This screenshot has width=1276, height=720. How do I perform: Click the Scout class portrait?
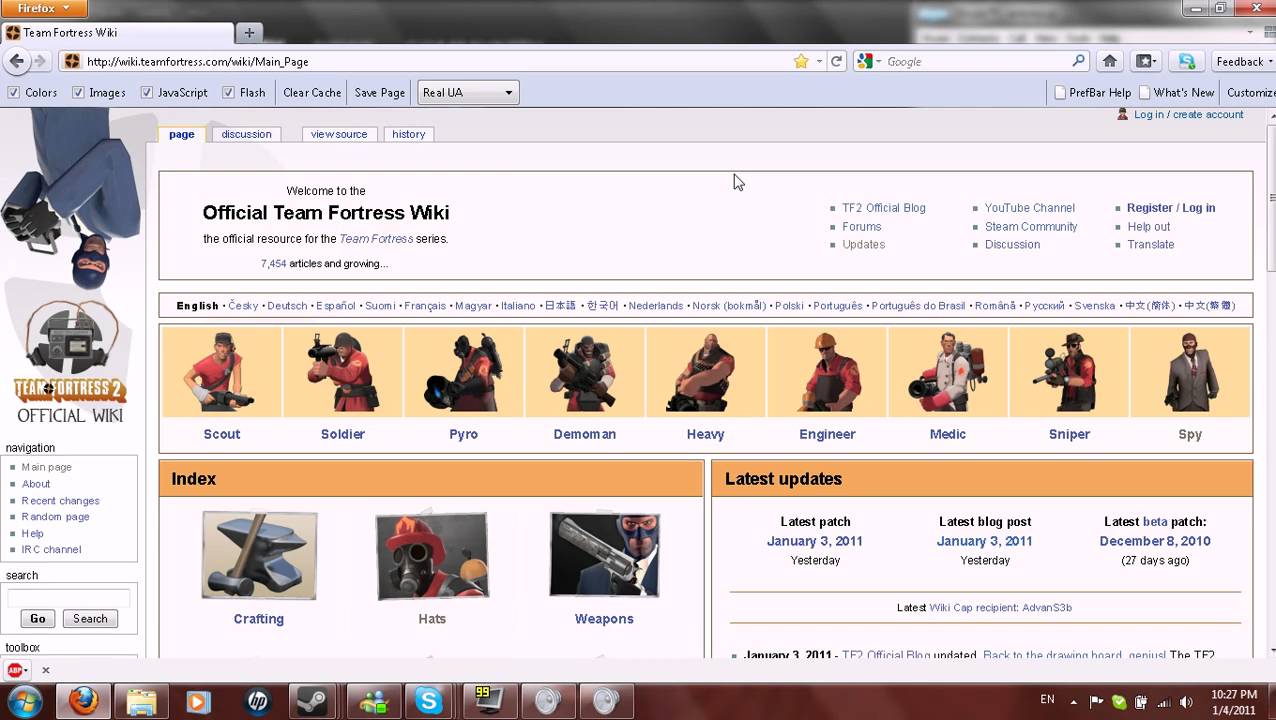click(222, 372)
